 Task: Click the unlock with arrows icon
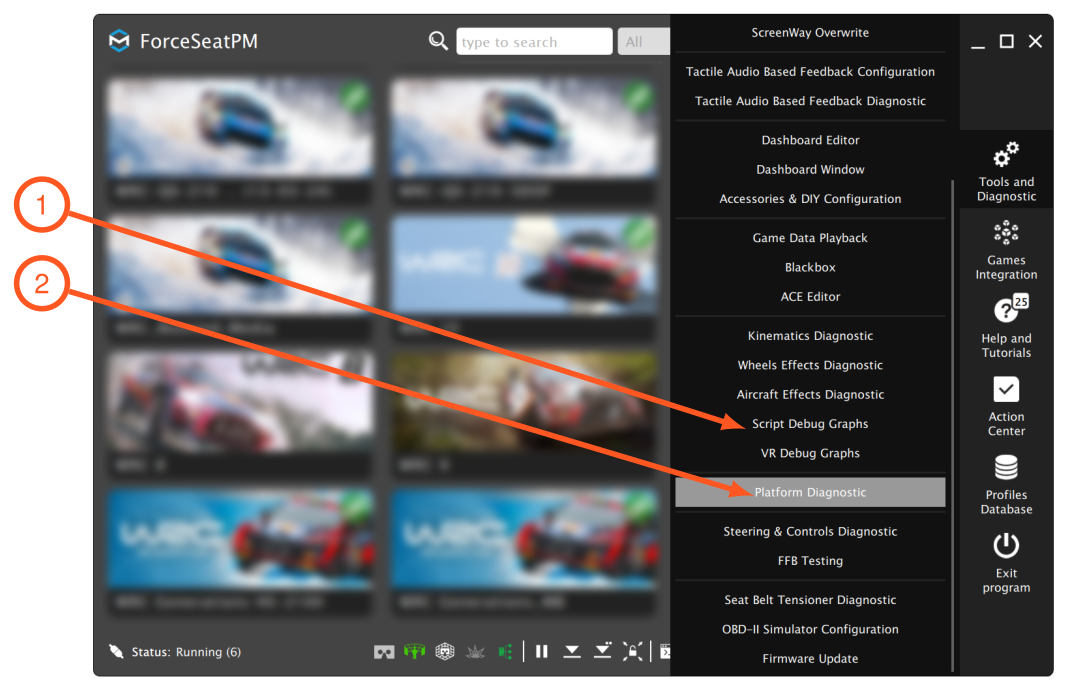click(x=632, y=652)
